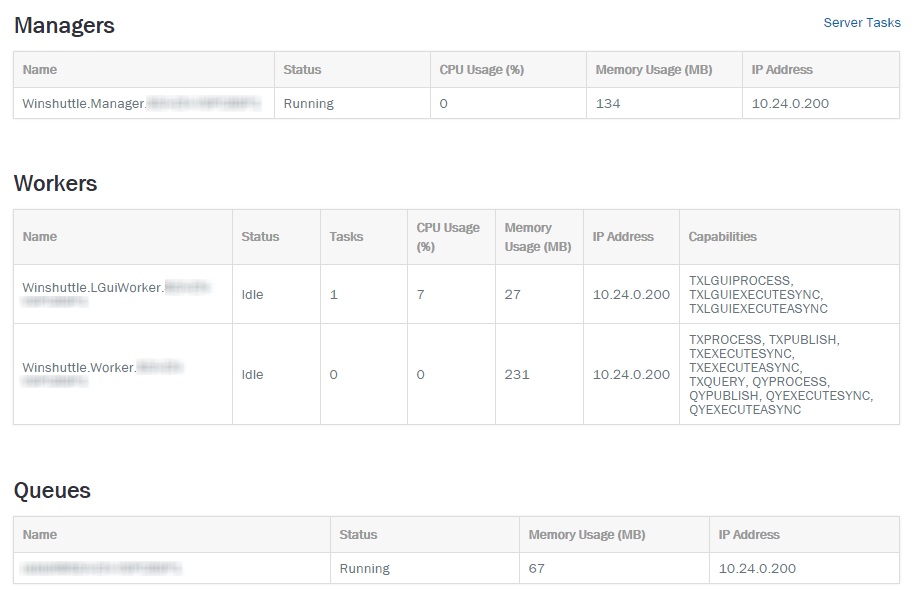Screen dimensions: 915x594
Task: Click Managers CPU Usage (%) header
Action: tap(508, 69)
